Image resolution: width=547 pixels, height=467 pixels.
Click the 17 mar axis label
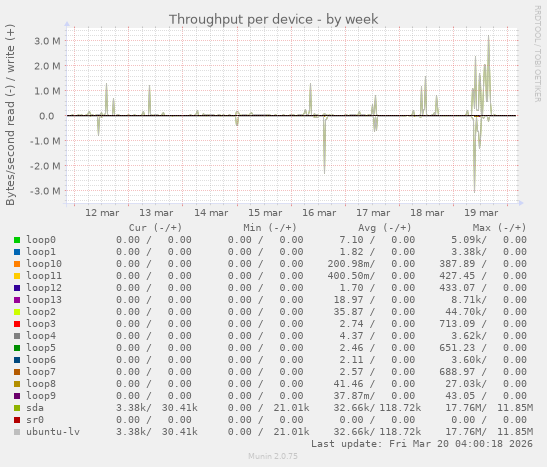click(373, 213)
